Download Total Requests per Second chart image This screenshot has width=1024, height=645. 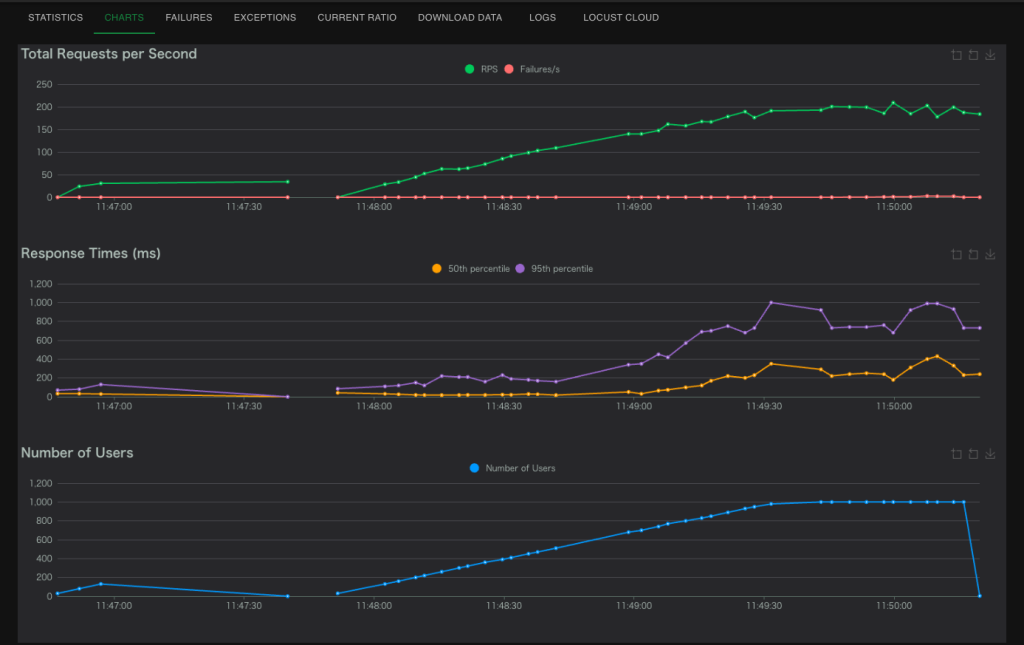coord(990,55)
